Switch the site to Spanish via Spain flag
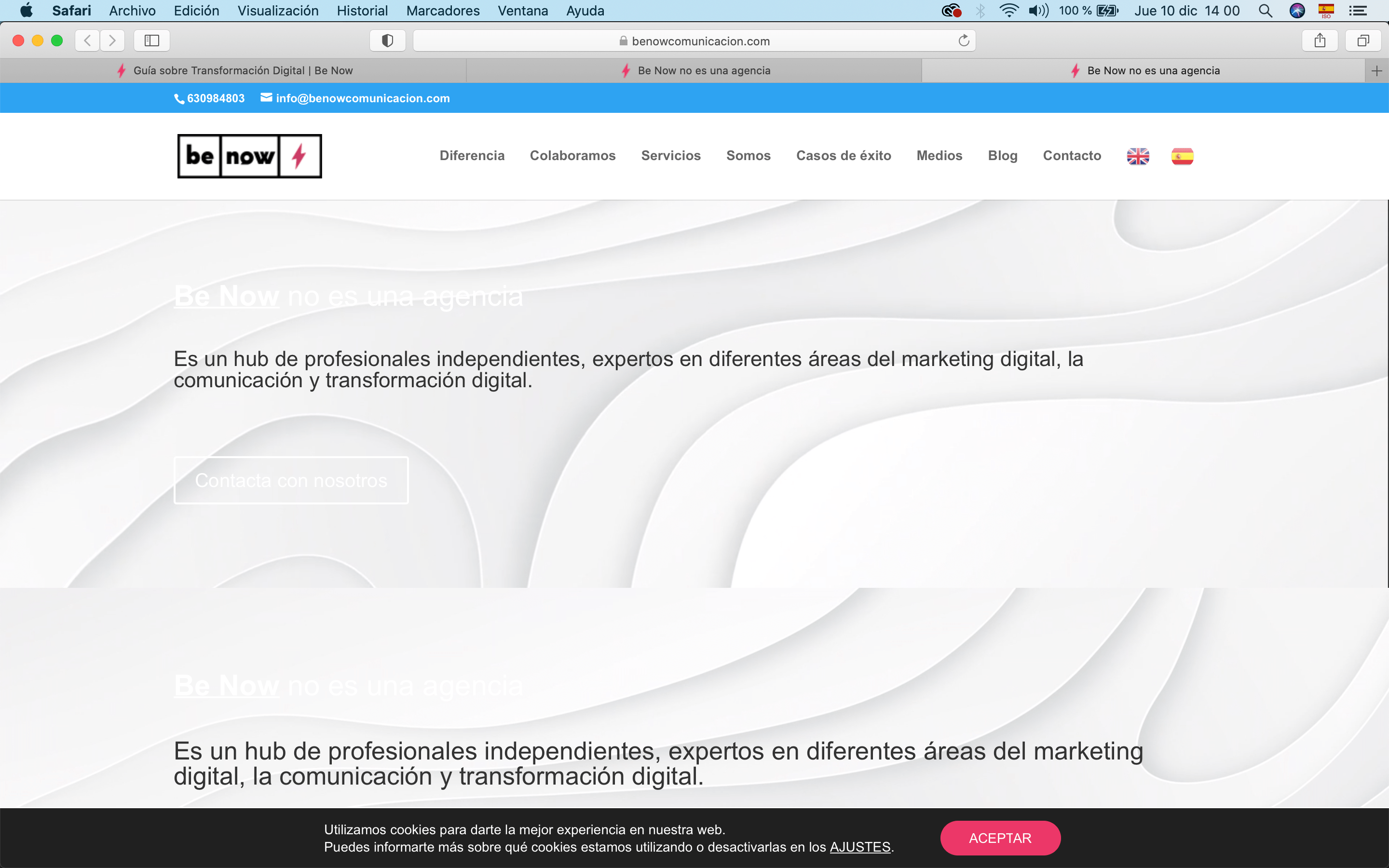This screenshot has height=868, width=1389. 1183,156
